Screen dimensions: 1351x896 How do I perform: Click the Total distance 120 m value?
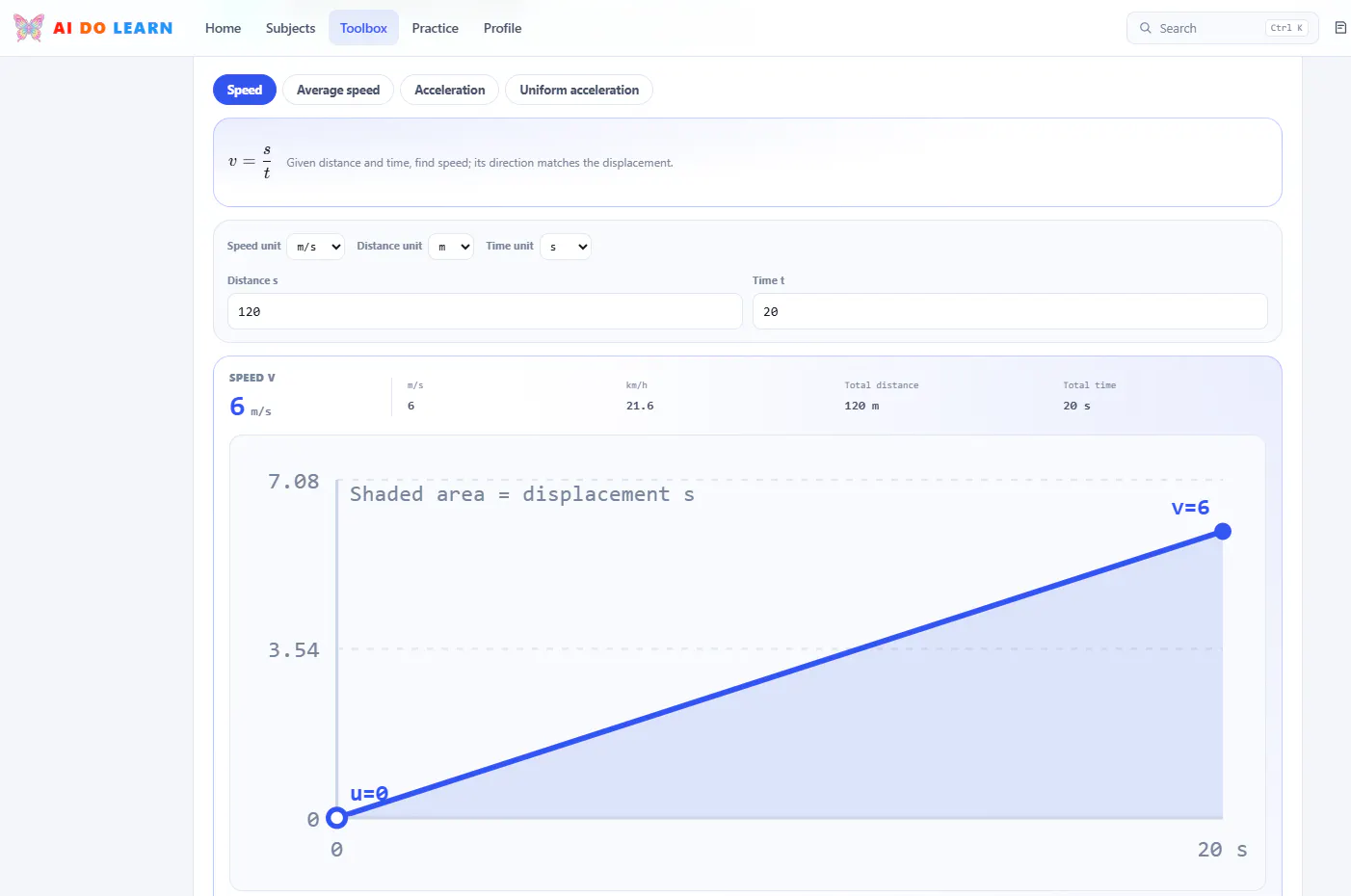(861, 406)
